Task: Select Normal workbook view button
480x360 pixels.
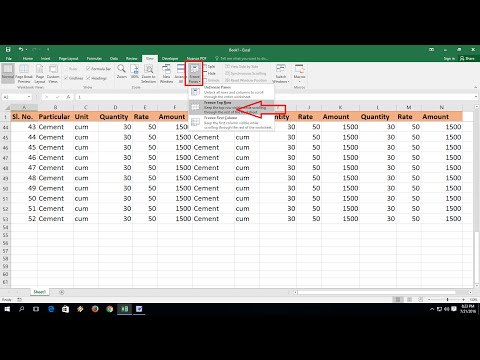Action: (8, 72)
